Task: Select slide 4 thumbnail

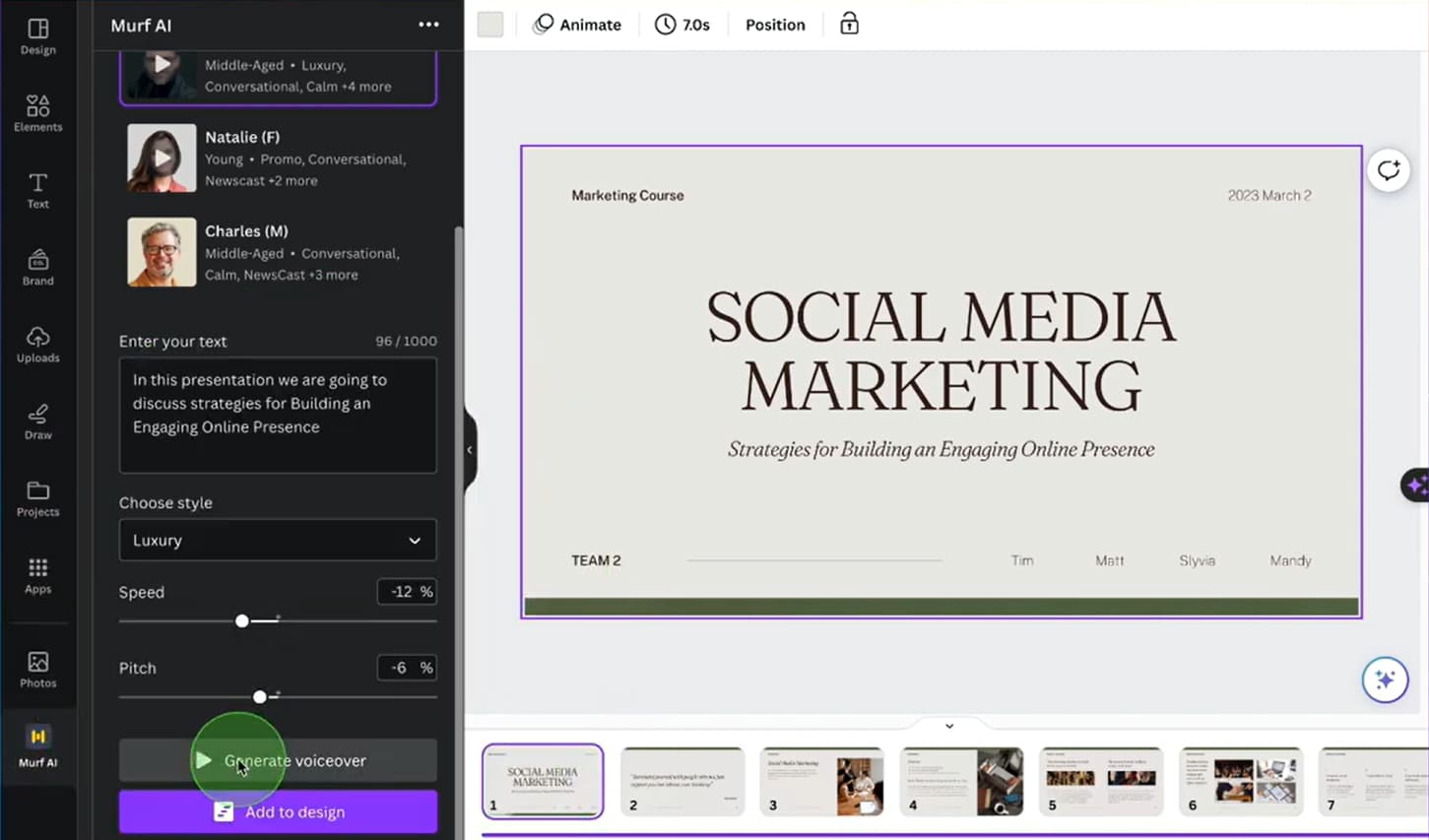Action: [x=961, y=781]
